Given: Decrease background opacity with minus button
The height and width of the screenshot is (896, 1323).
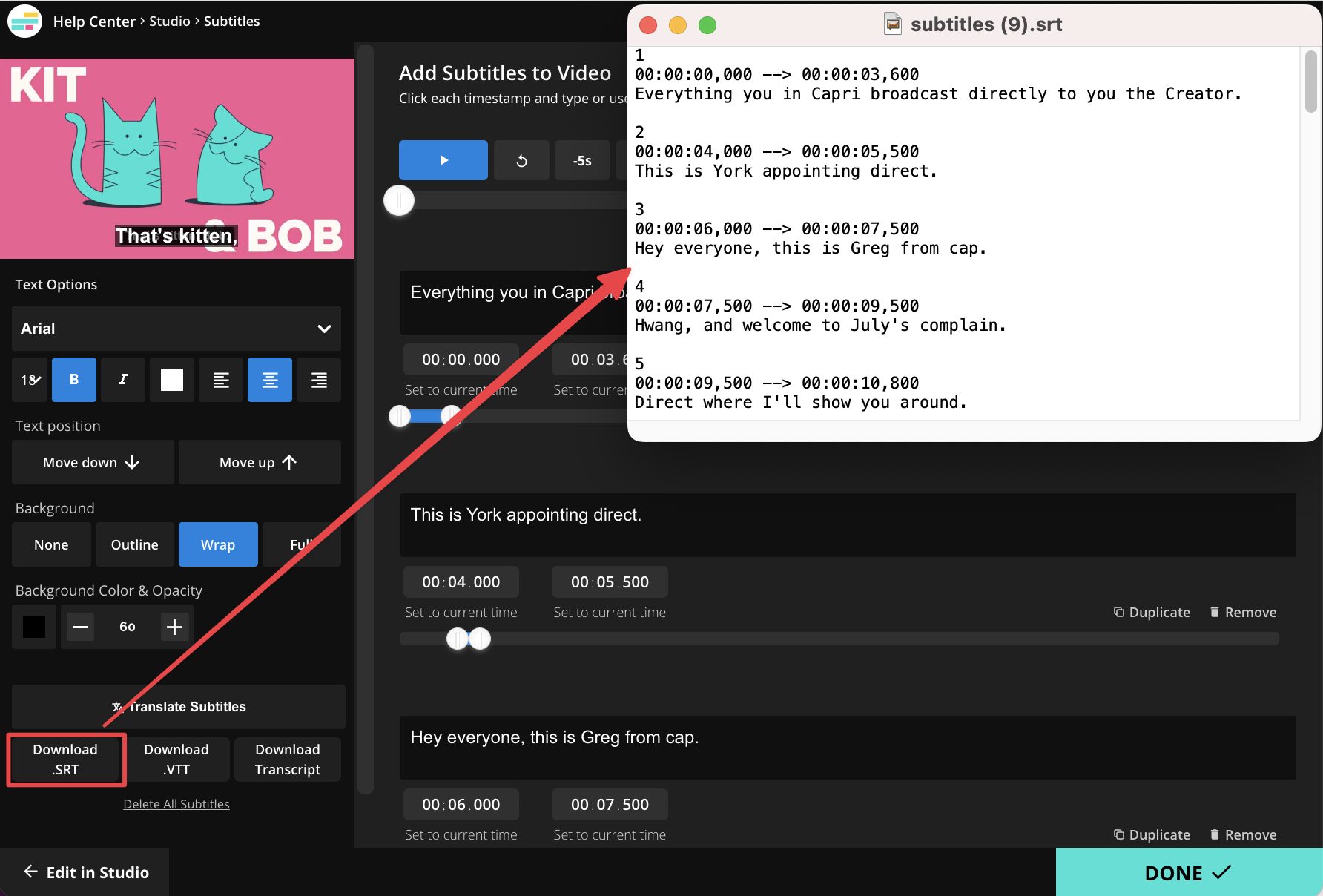Looking at the screenshot, I should click(x=80, y=627).
